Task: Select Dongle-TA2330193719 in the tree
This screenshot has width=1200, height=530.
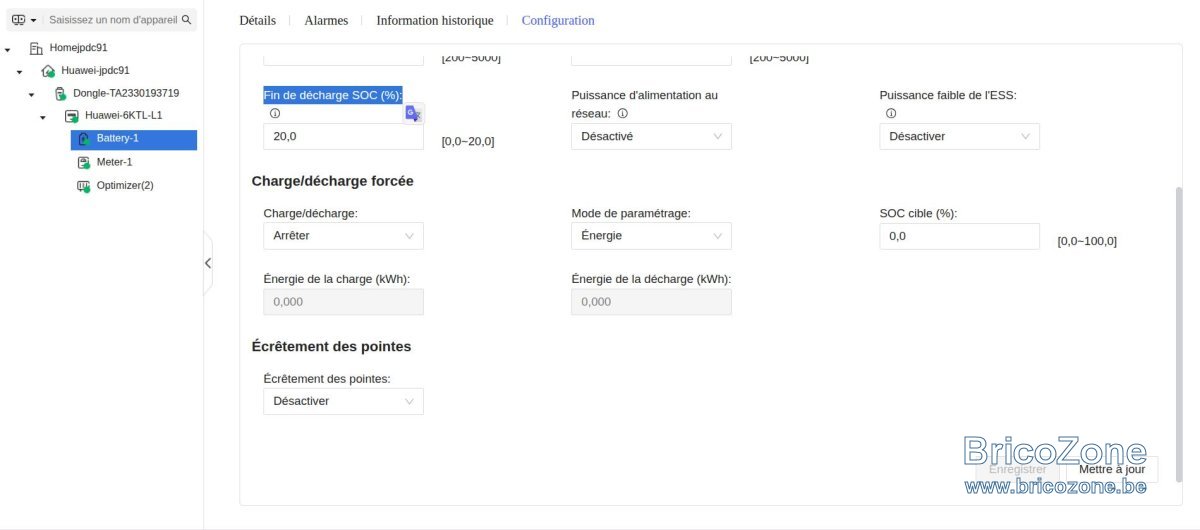Action: (x=127, y=93)
